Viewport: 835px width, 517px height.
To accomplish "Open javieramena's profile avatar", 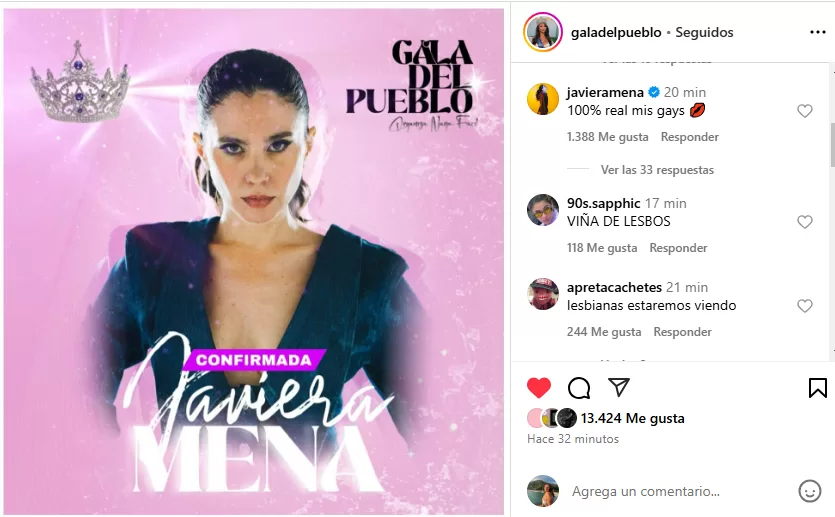I will click(x=543, y=99).
